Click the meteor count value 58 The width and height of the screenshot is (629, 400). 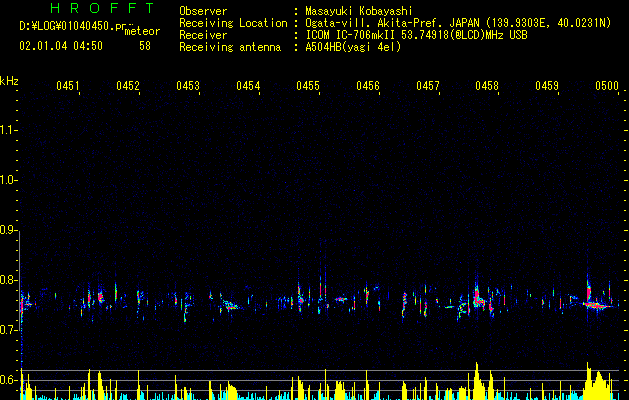pyautogui.click(x=145, y=46)
